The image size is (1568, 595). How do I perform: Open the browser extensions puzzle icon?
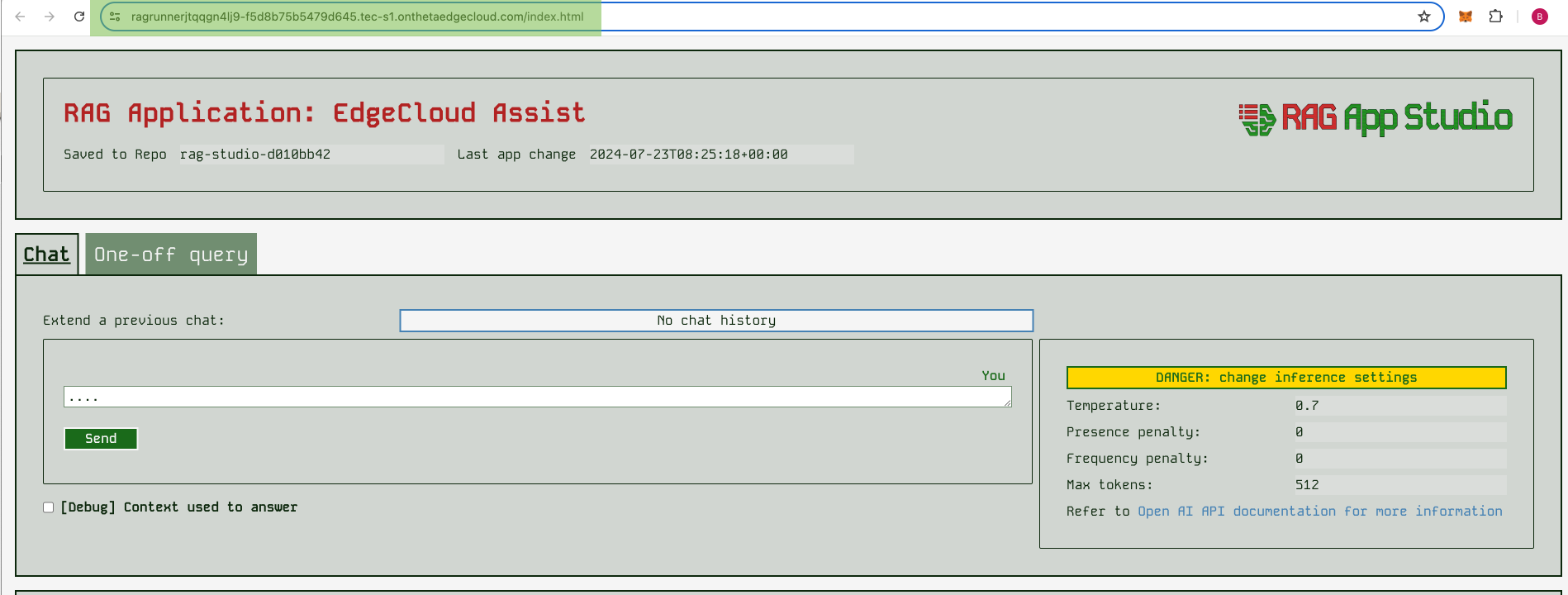point(1495,17)
